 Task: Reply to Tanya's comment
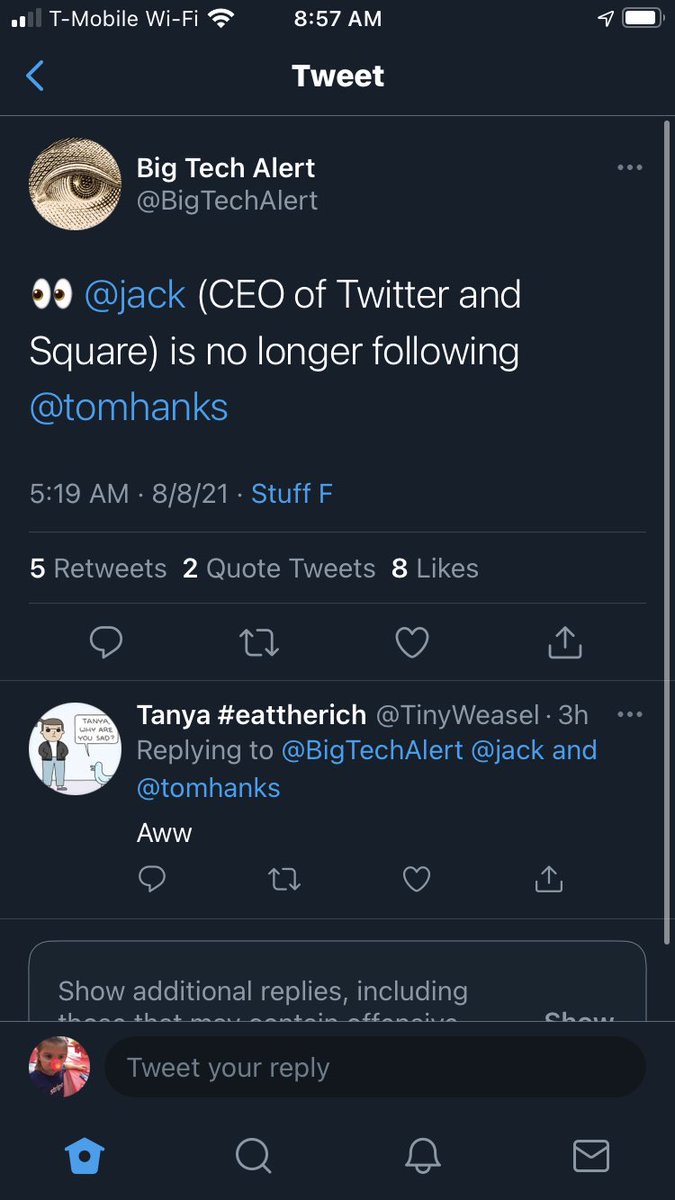tap(152, 879)
